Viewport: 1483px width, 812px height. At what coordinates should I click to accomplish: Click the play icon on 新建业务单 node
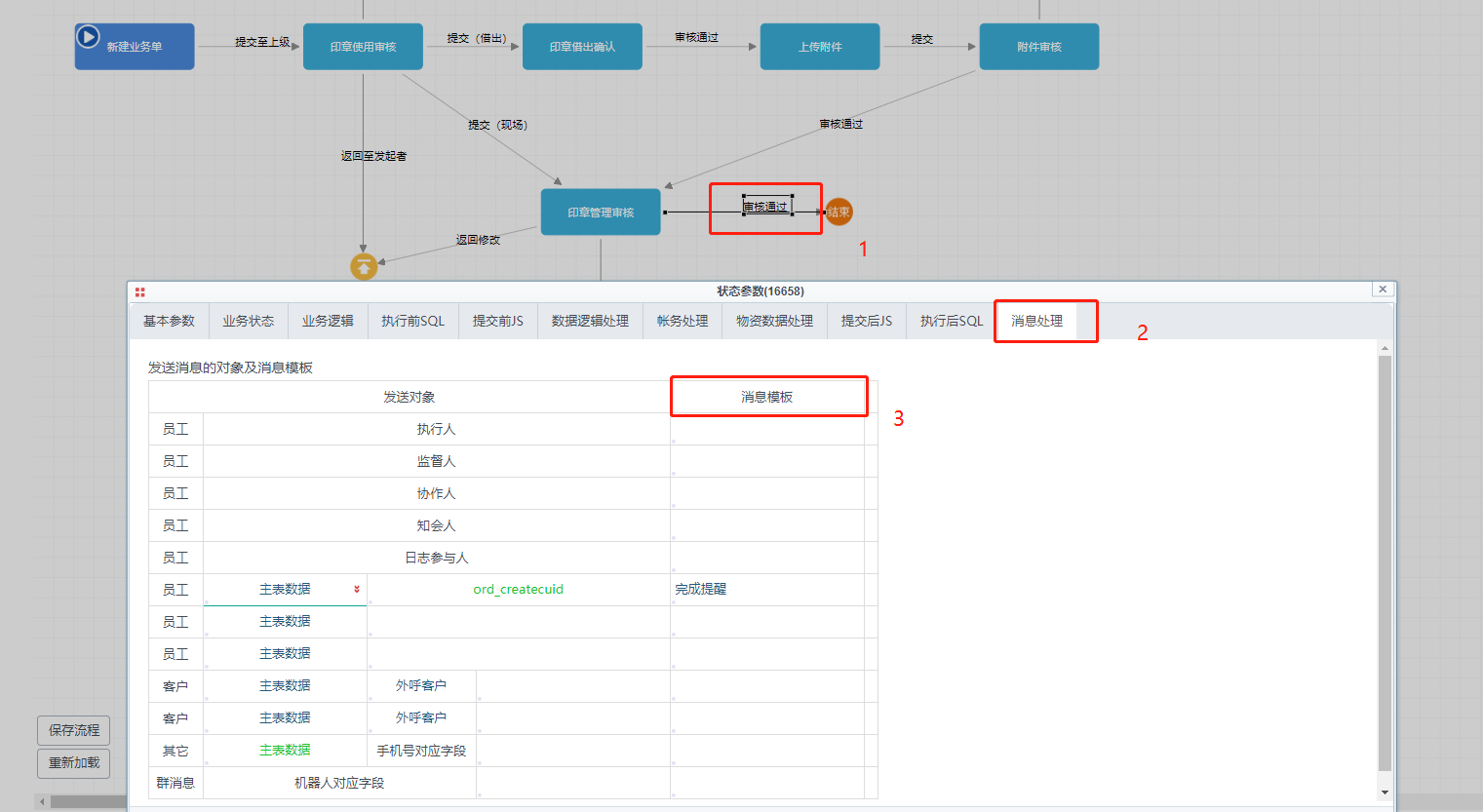pyautogui.click(x=88, y=37)
